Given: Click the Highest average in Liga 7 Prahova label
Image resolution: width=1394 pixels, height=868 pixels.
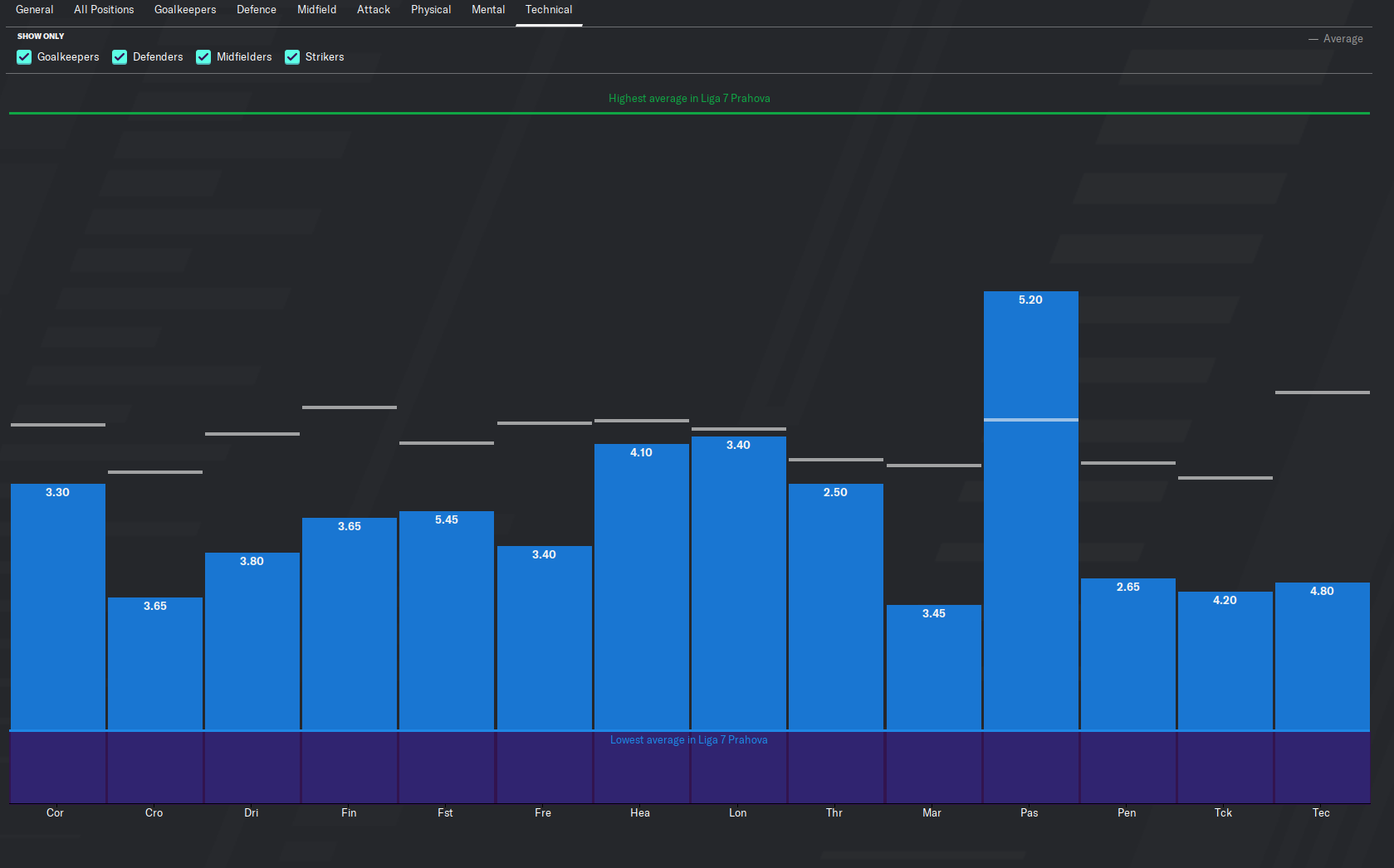Looking at the screenshot, I should tap(689, 98).
